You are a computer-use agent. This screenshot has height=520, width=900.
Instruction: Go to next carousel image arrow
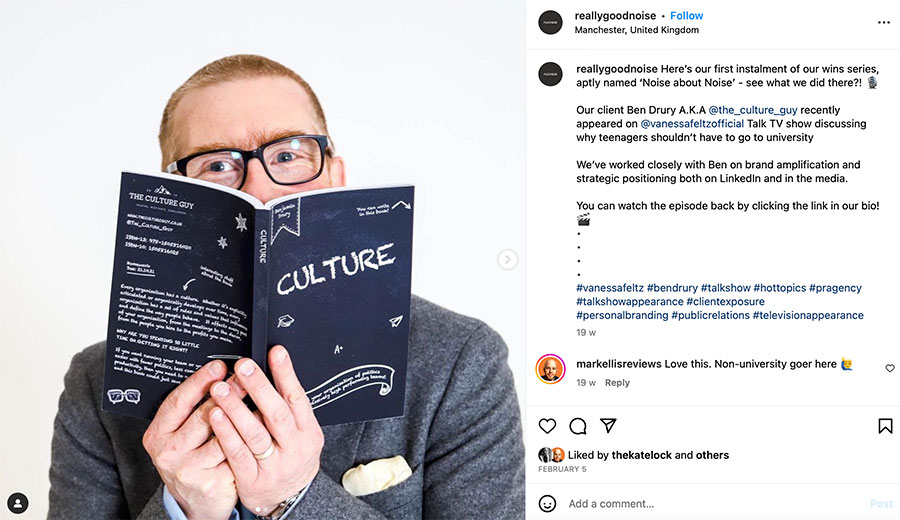[x=507, y=259]
